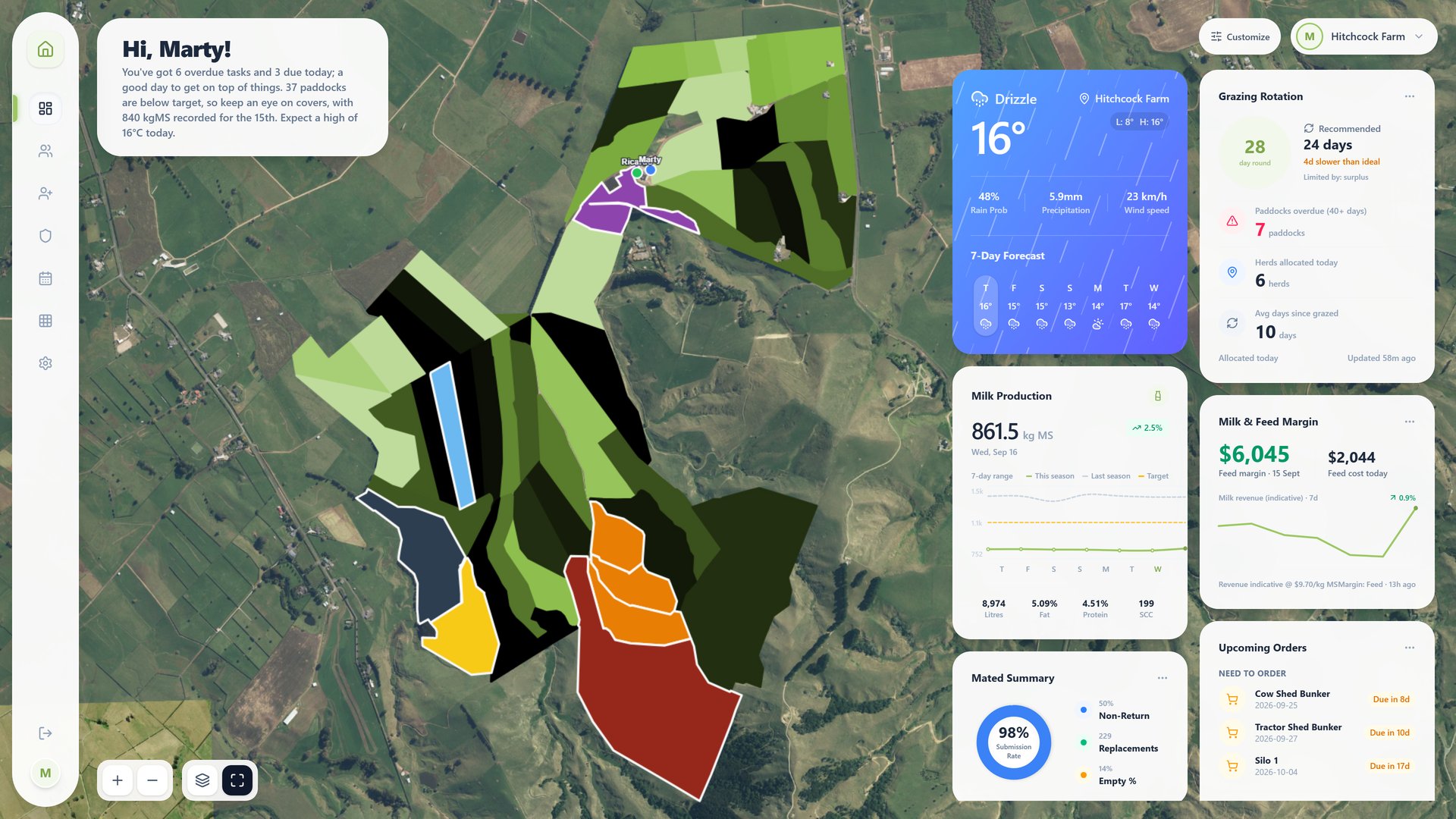Open the Settings gear icon in sidebar

click(45, 363)
